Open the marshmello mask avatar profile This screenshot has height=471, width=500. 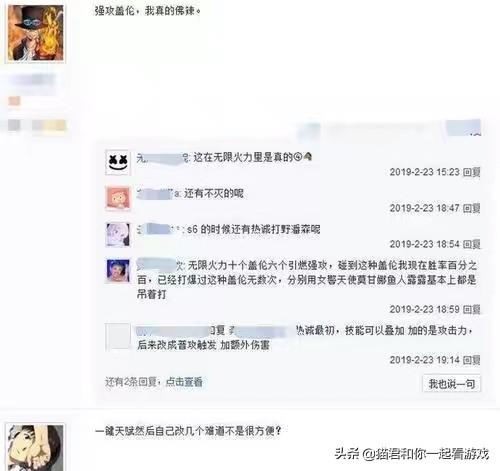coord(118,162)
